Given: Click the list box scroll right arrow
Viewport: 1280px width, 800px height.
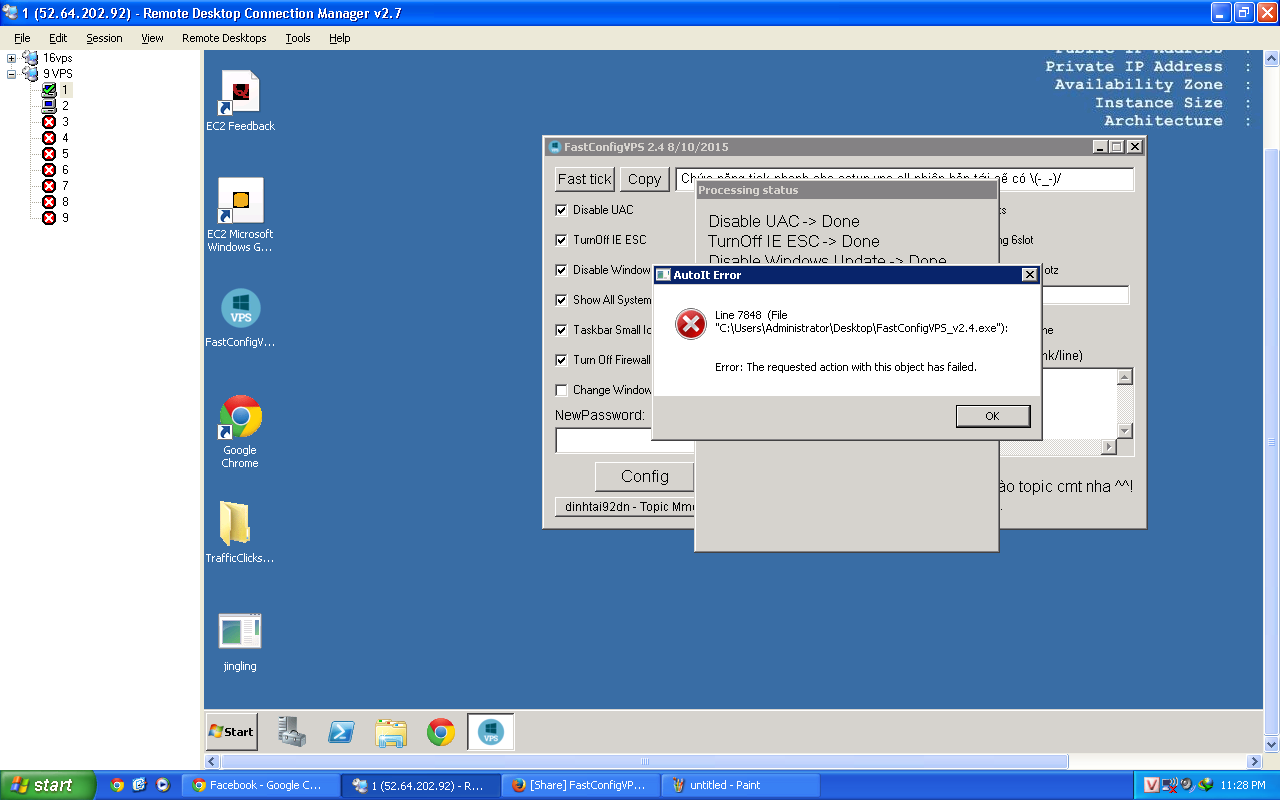Looking at the screenshot, I should click(1108, 447).
